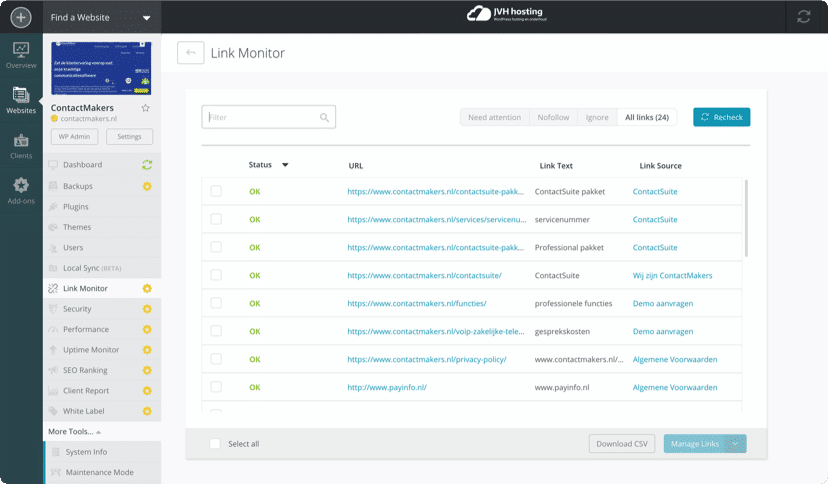The width and height of the screenshot is (828, 484).
Task: Click the ContactMakers site thumbnail
Action: 101,69
